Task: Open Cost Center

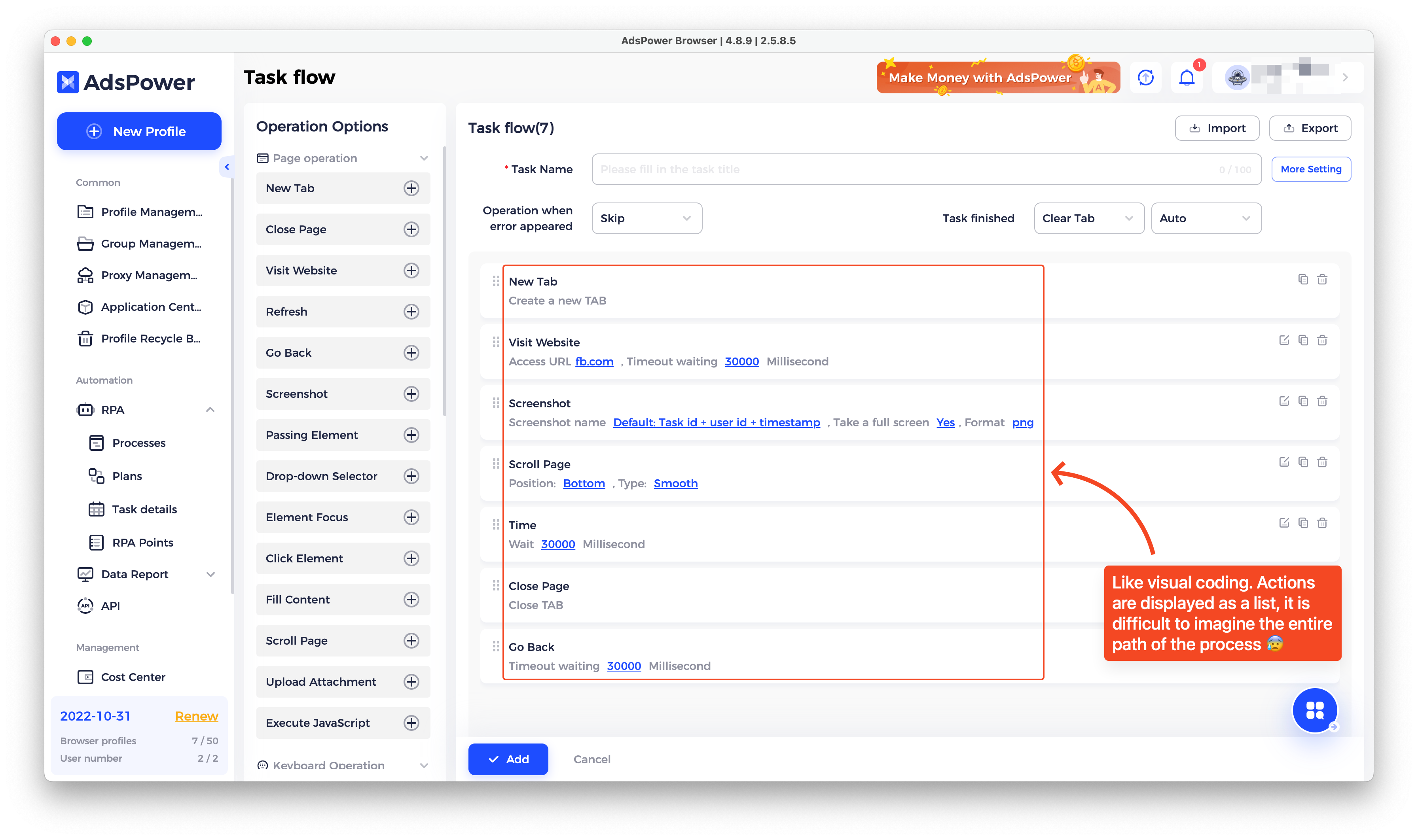Action: click(122, 677)
